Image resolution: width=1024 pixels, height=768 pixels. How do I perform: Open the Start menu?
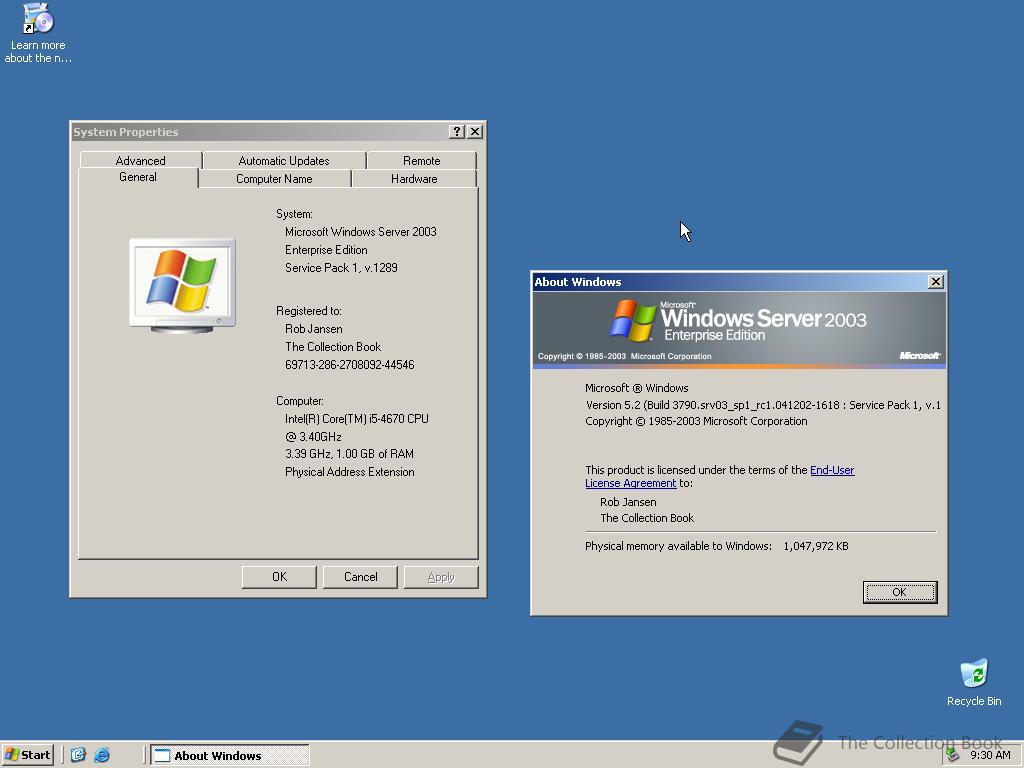coord(28,755)
